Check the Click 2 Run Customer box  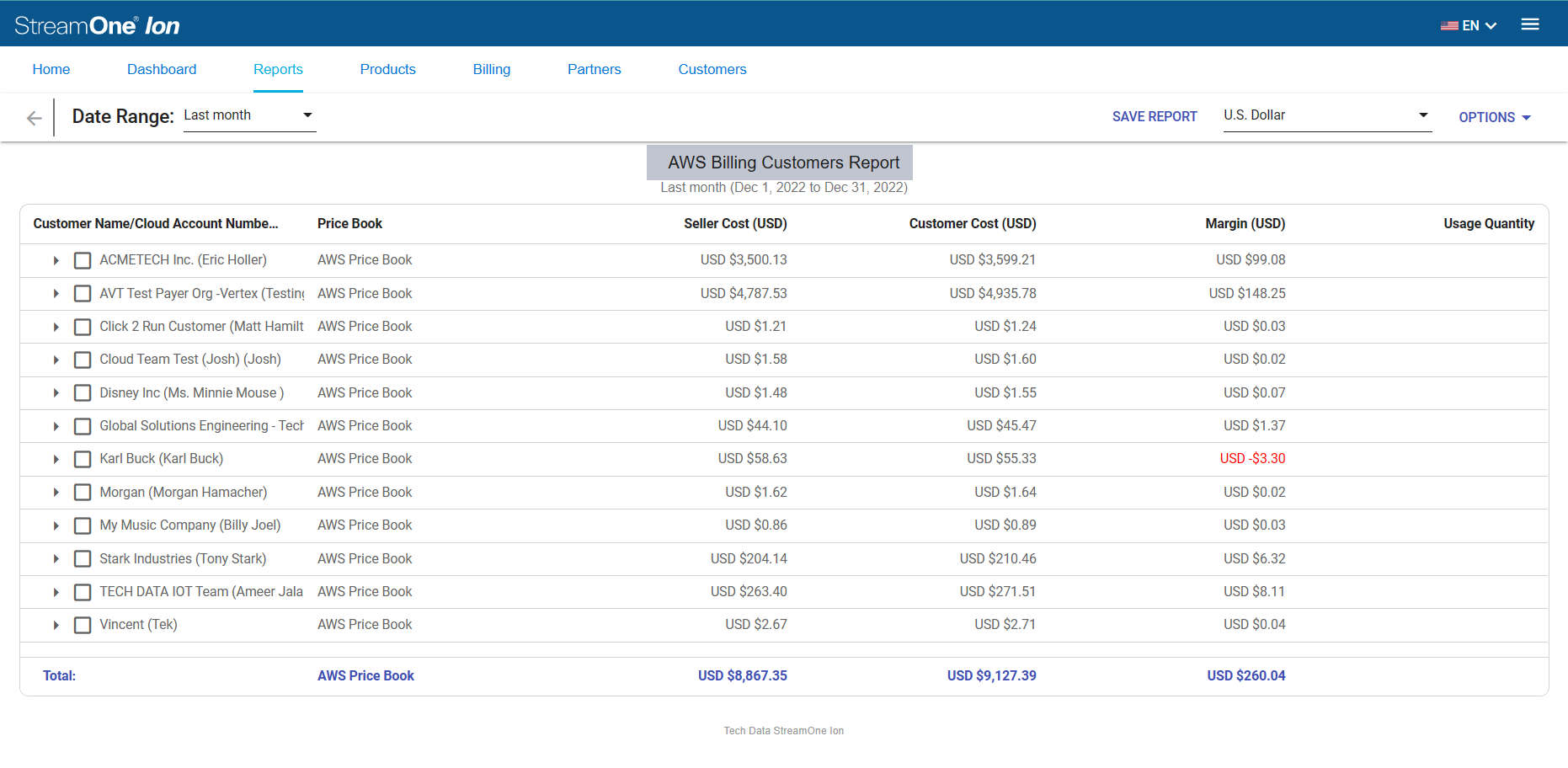[83, 327]
